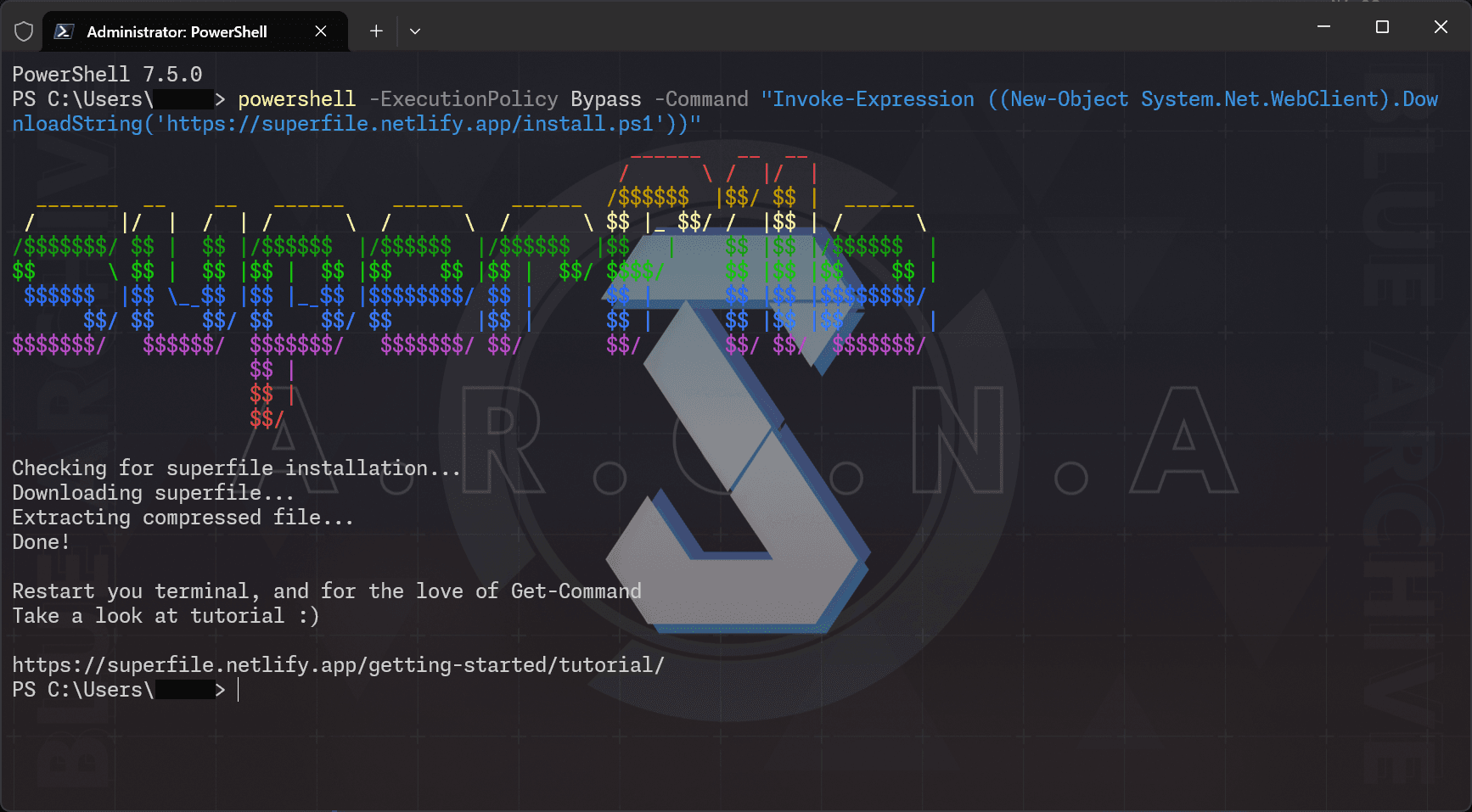Click 'Take a look at tutorial :)' line
The image size is (1472, 812).
point(166,616)
